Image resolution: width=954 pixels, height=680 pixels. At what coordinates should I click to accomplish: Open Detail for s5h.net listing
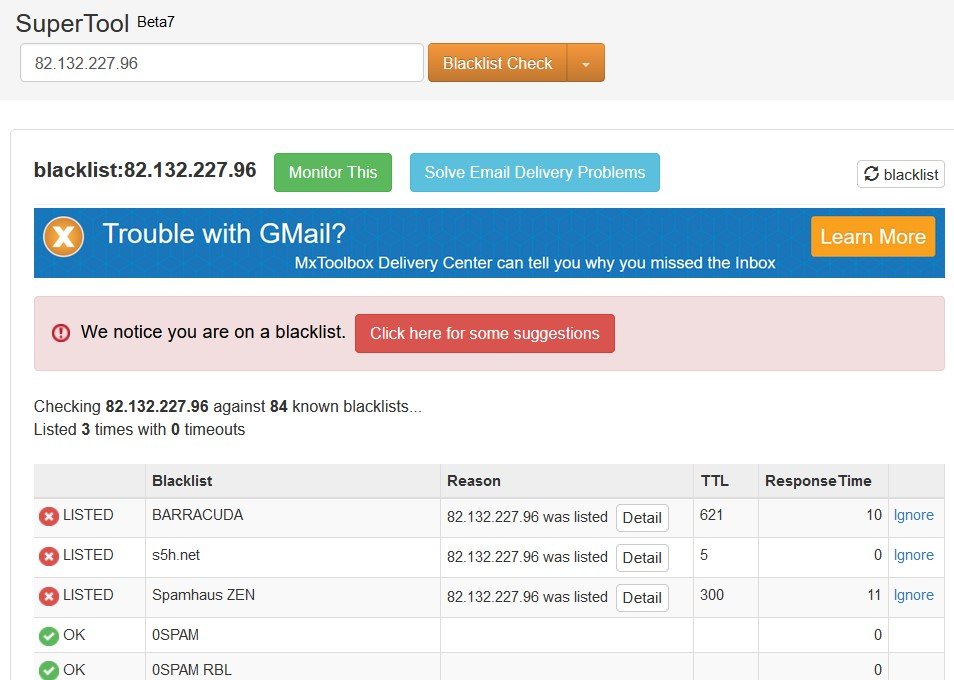(642, 558)
